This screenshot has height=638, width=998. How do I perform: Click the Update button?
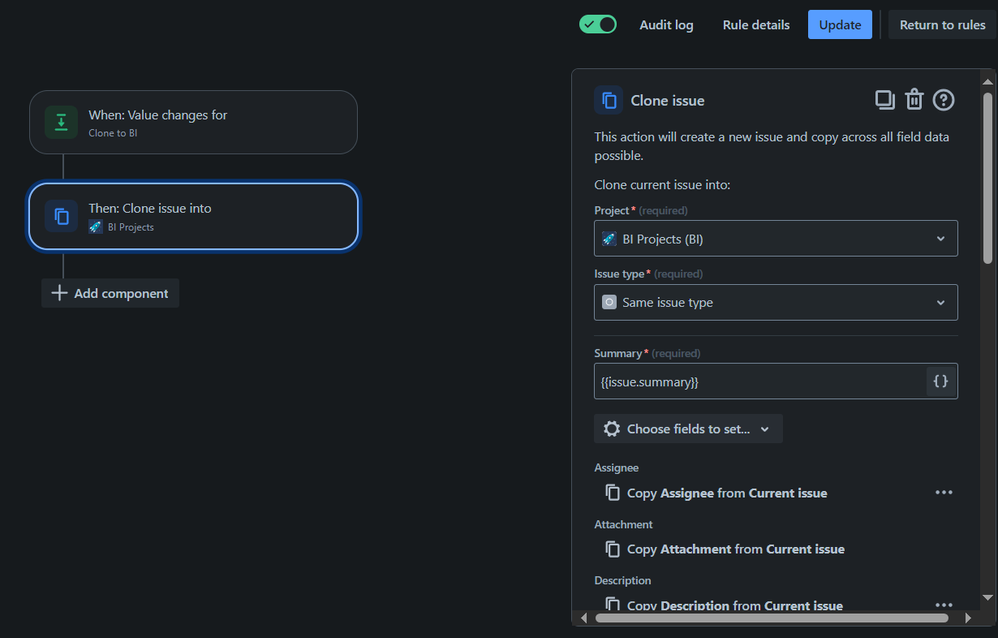coord(840,25)
